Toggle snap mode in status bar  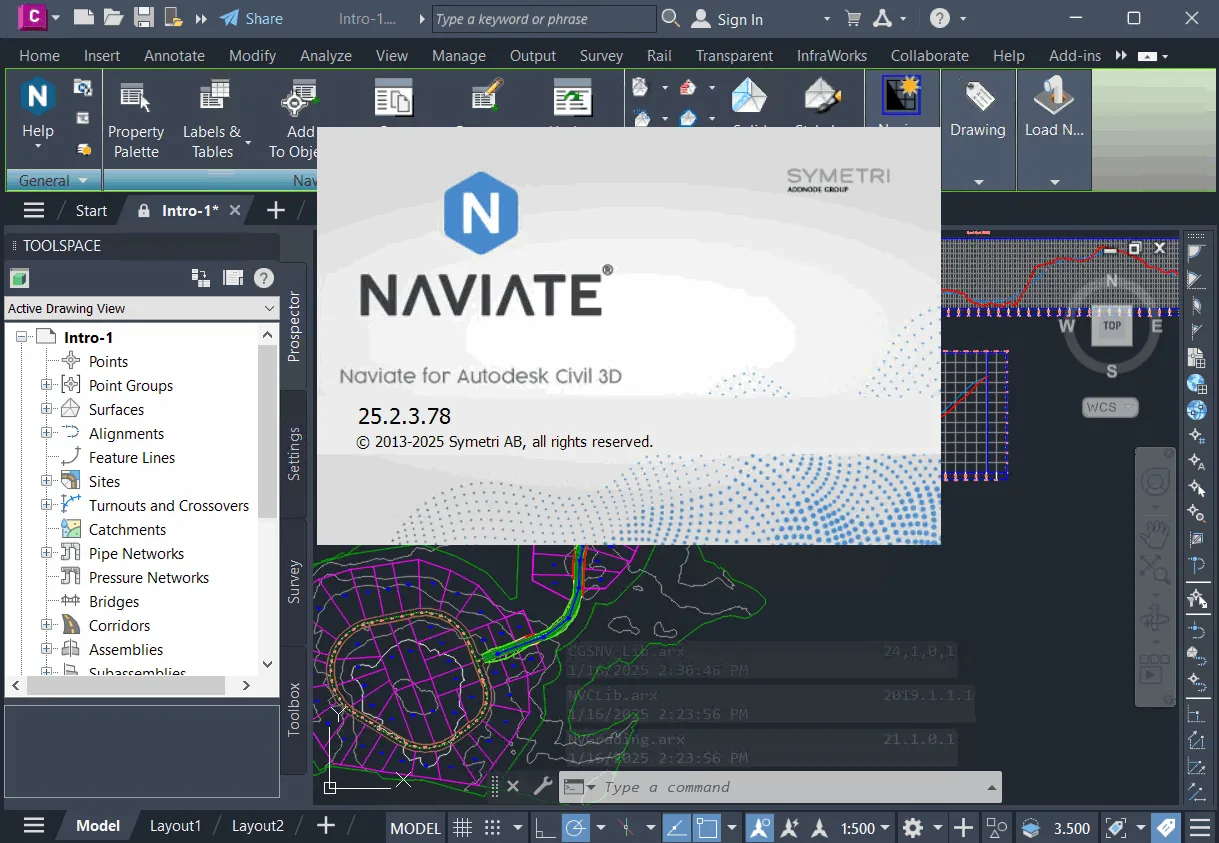(x=492, y=828)
